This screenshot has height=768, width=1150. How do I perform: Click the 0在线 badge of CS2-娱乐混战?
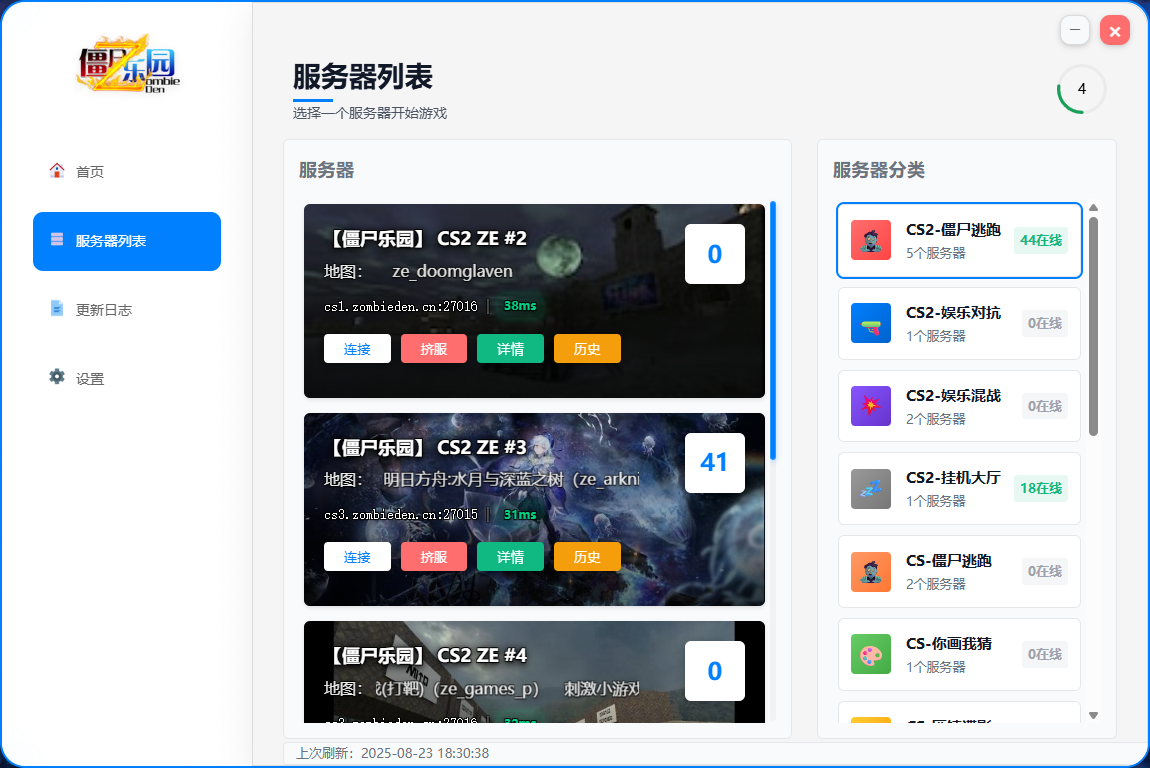(x=1044, y=406)
